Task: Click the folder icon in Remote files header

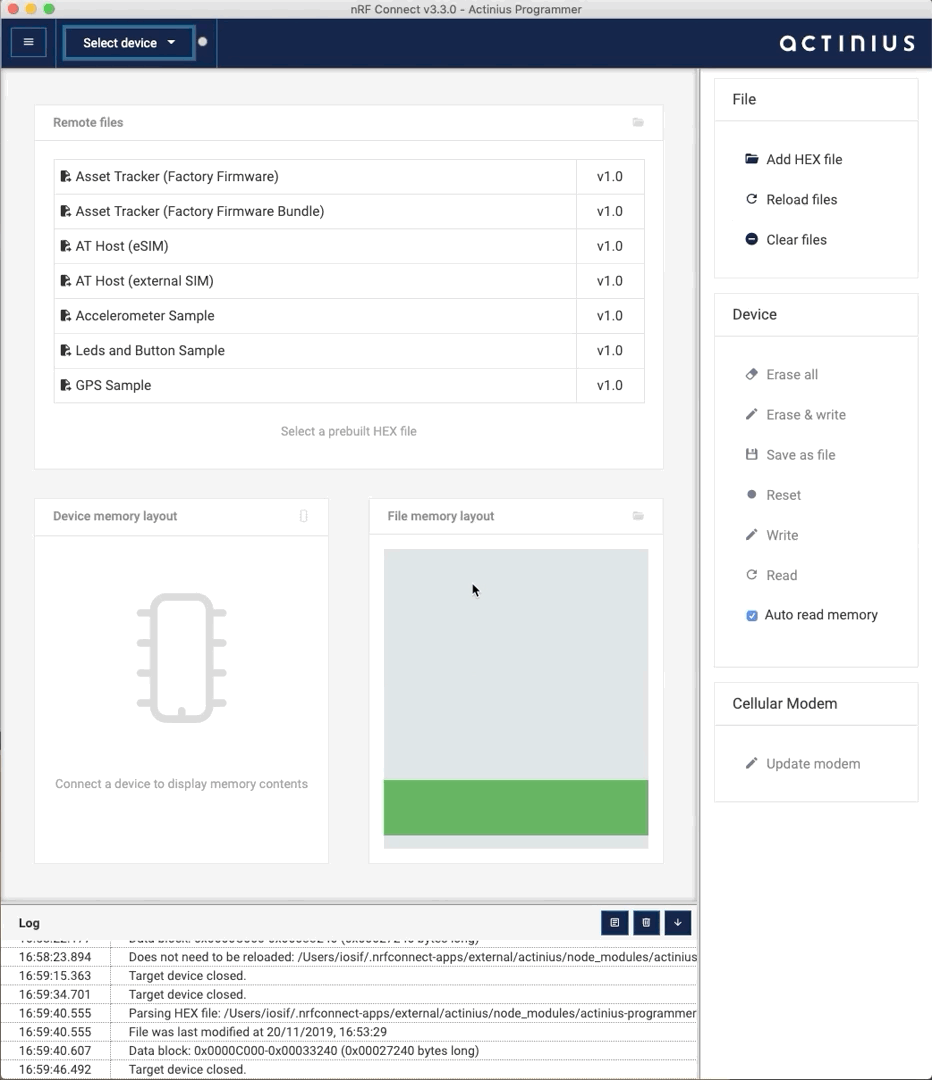Action: [638, 122]
